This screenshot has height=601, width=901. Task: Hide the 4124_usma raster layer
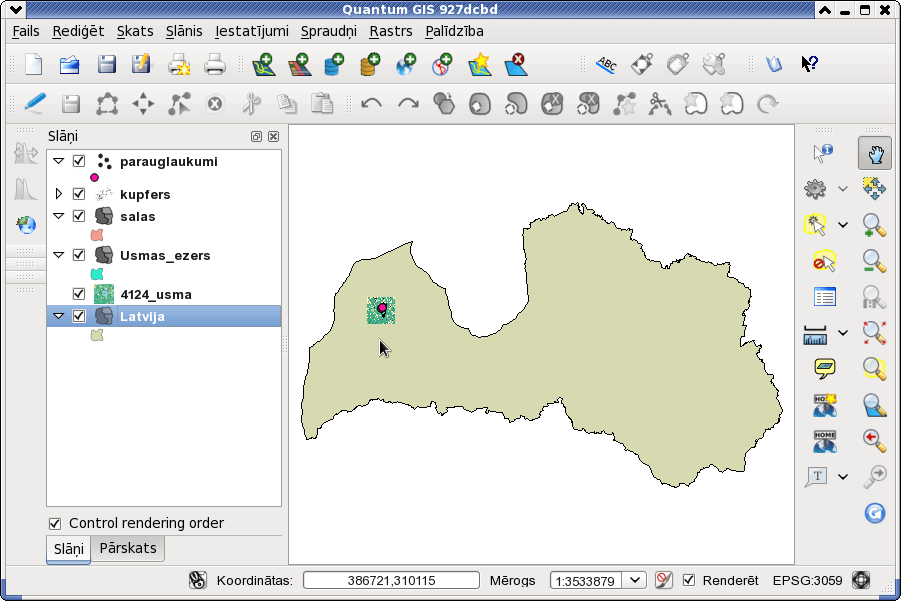pos(79,294)
